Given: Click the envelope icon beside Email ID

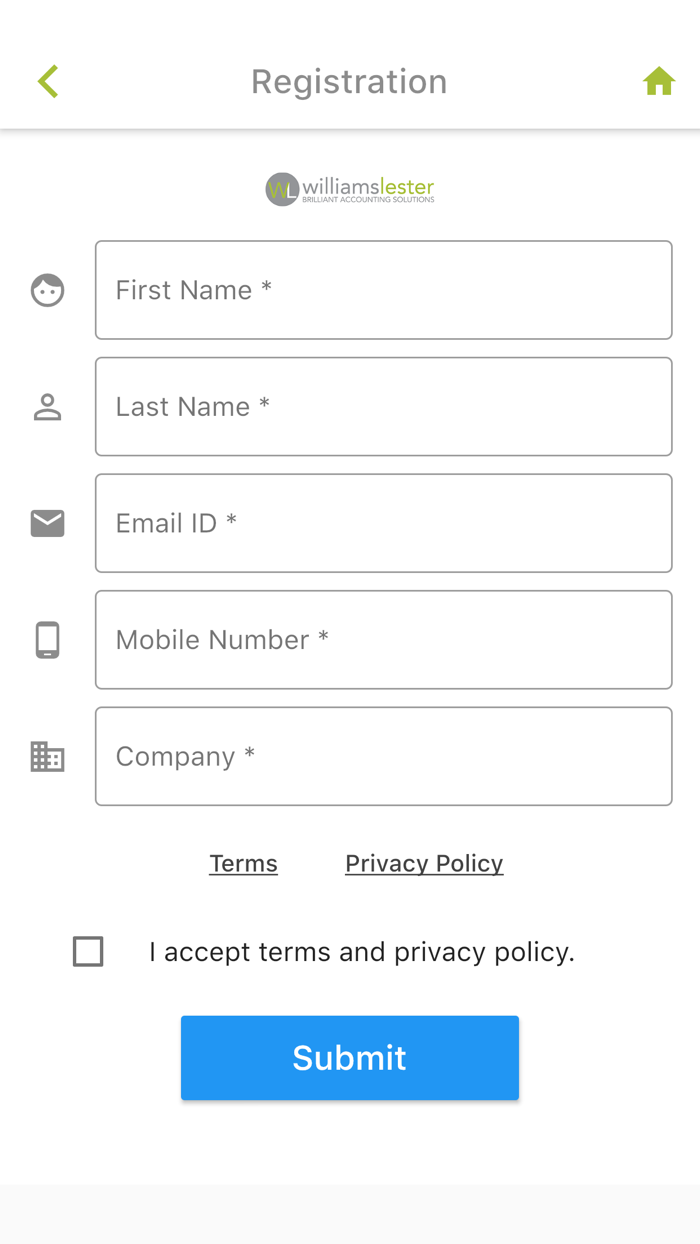Looking at the screenshot, I should pos(47,523).
